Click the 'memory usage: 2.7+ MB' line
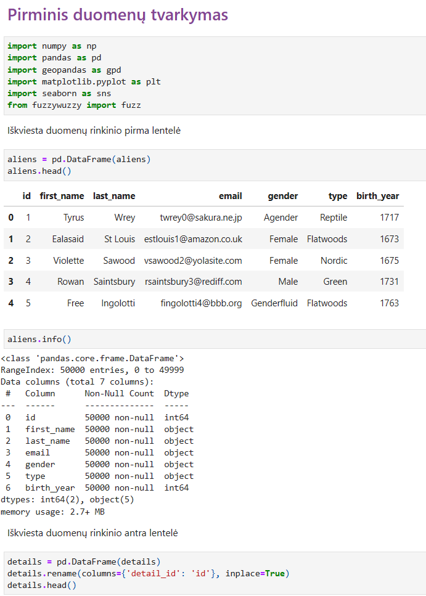Viewport: 426px width, 596px height. coord(53,512)
